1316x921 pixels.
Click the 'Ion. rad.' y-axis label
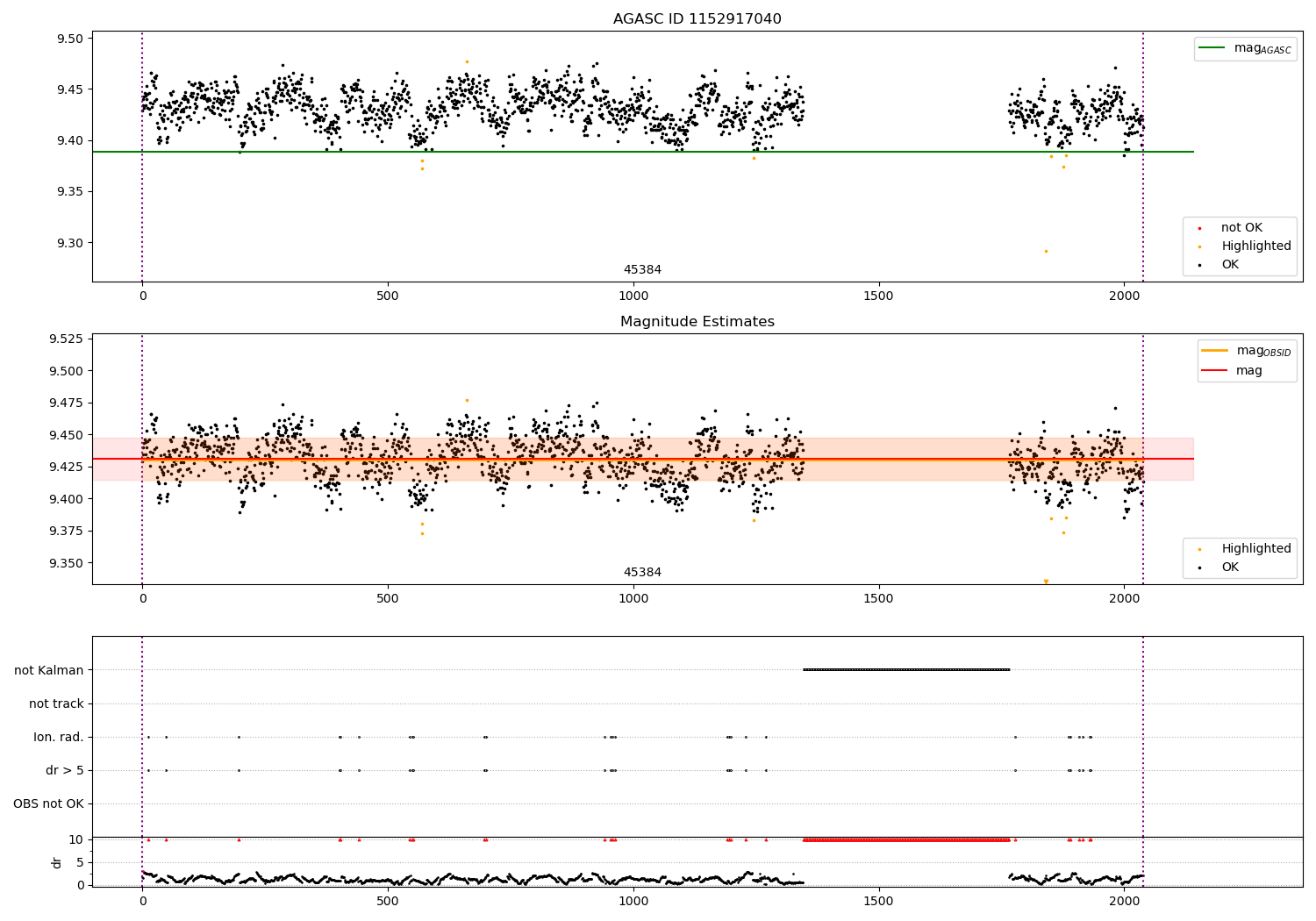pos(59,738)
